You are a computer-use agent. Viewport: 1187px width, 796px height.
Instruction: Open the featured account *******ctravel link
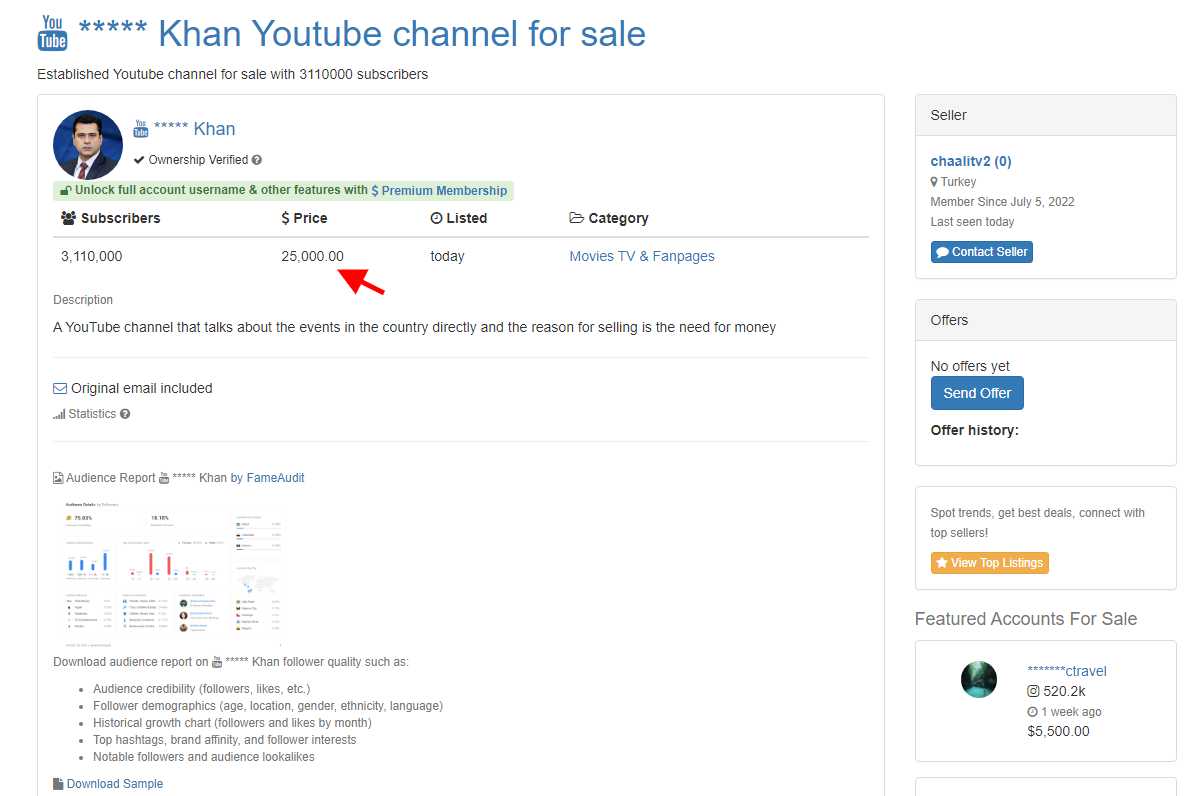point(1067,671)
